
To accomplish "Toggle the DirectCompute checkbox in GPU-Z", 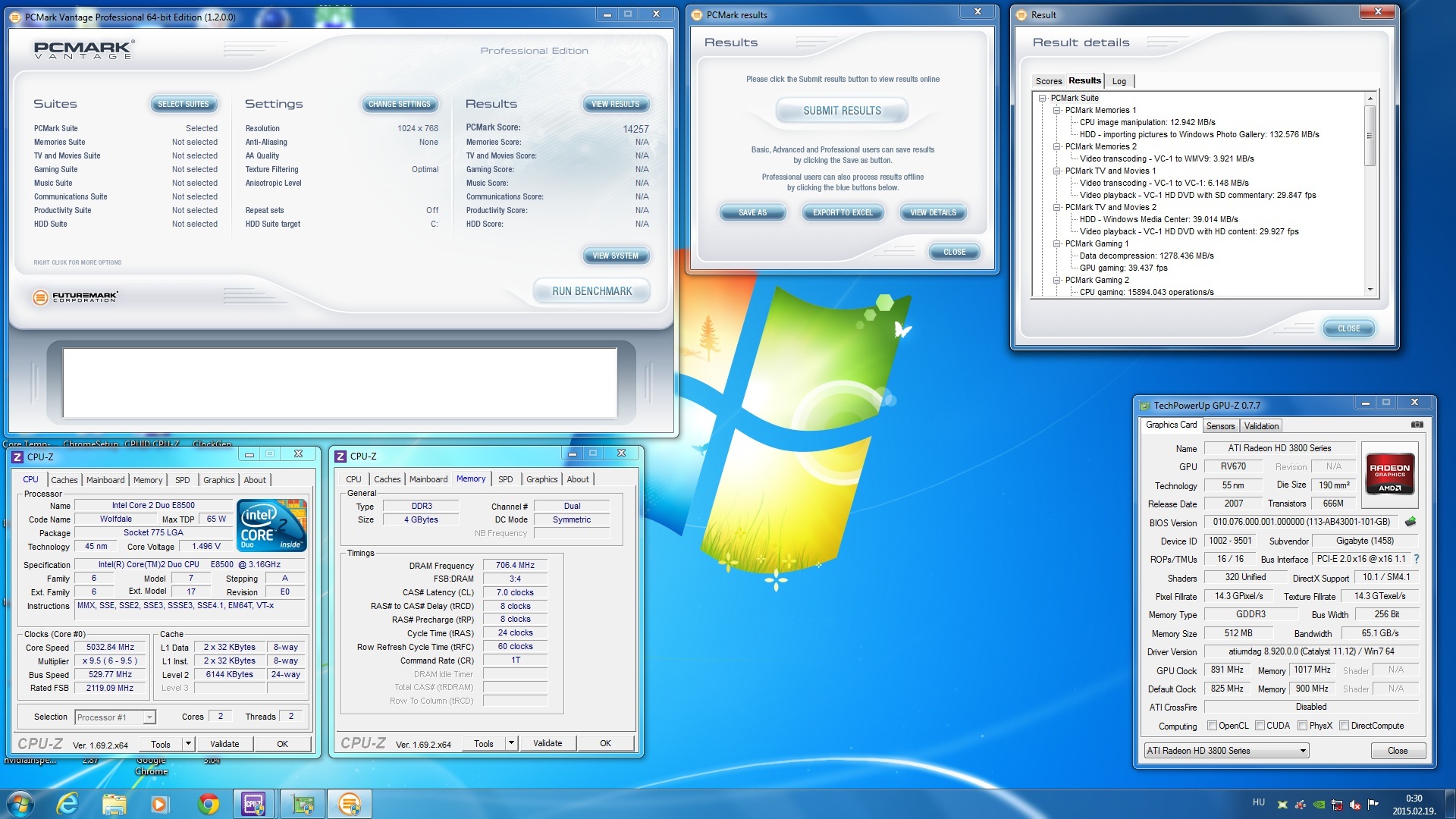I will (x=1344, y=726).
